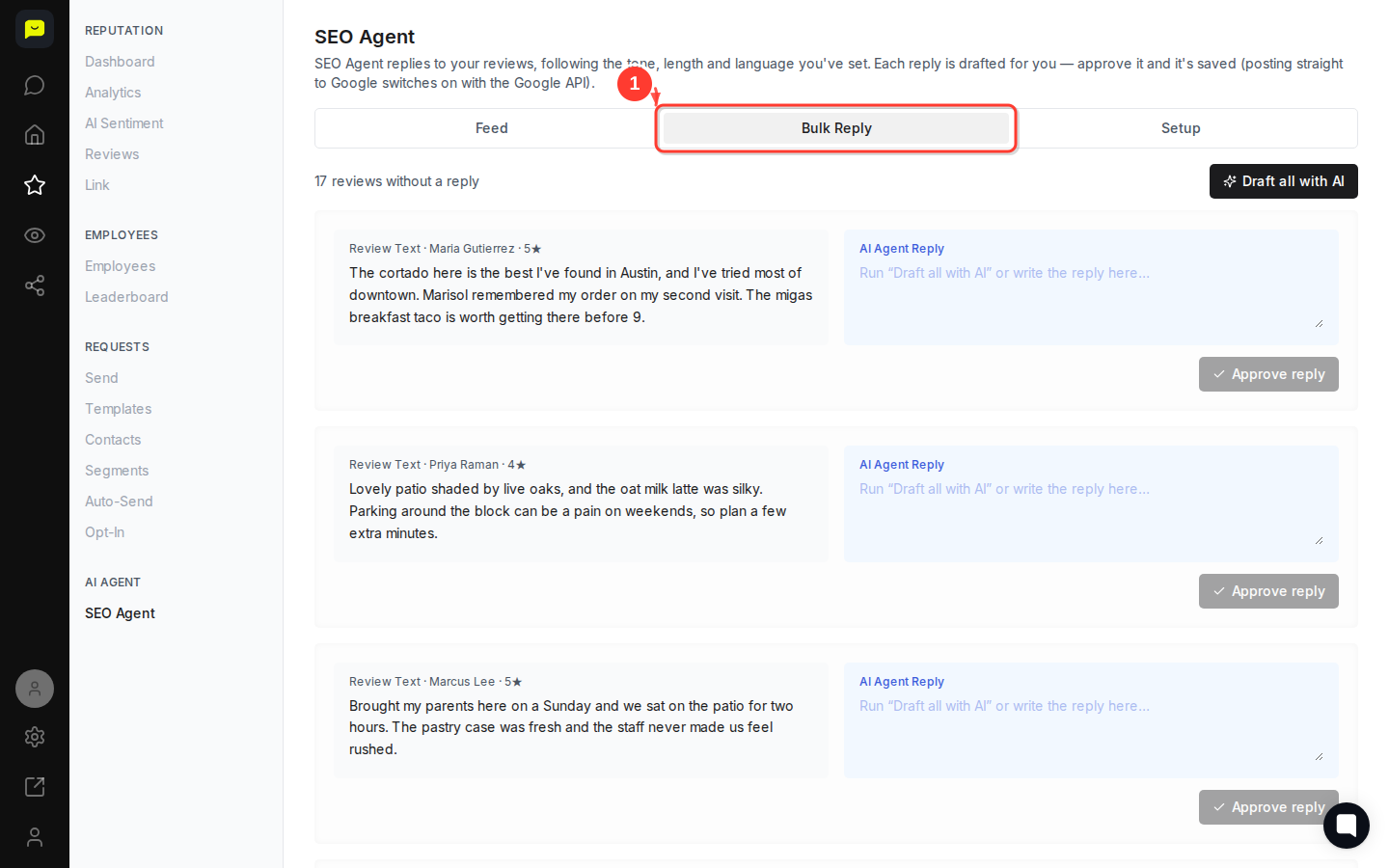
Task: Click reply field for Priya Raman review
Action: (x=1091, y=512)
